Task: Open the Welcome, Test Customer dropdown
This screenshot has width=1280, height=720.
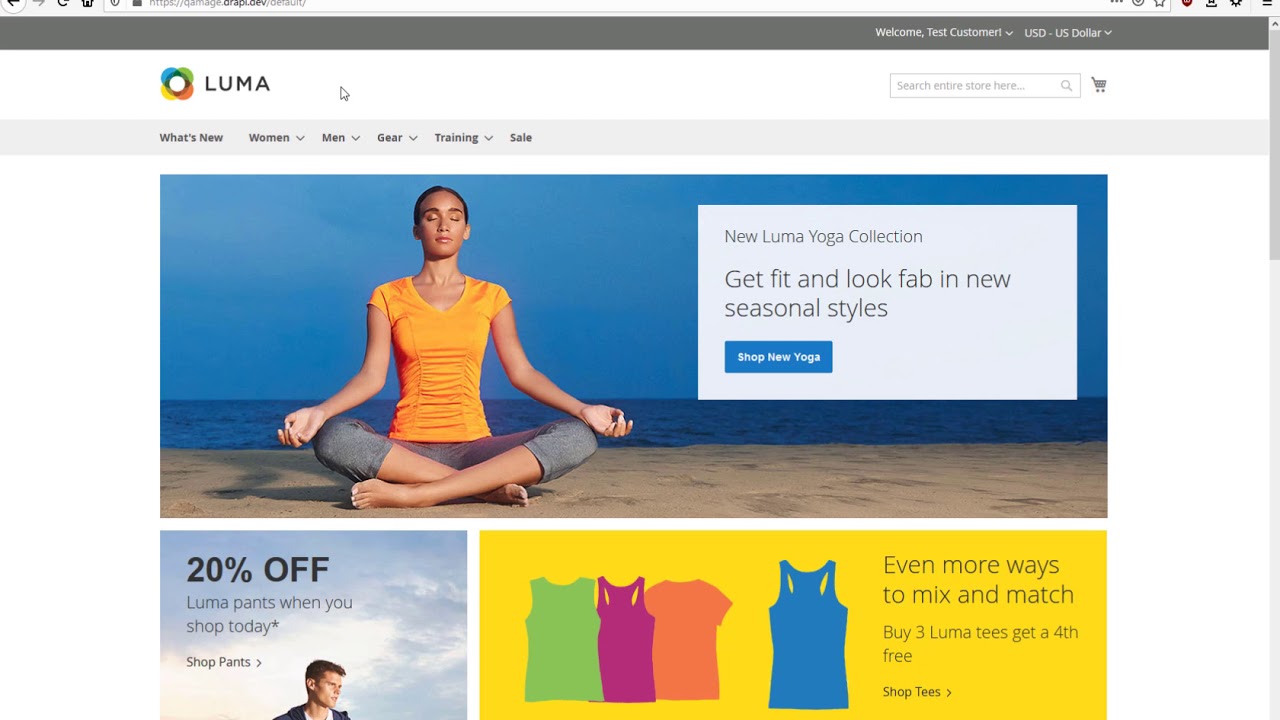Action: (x=944, y=33)
